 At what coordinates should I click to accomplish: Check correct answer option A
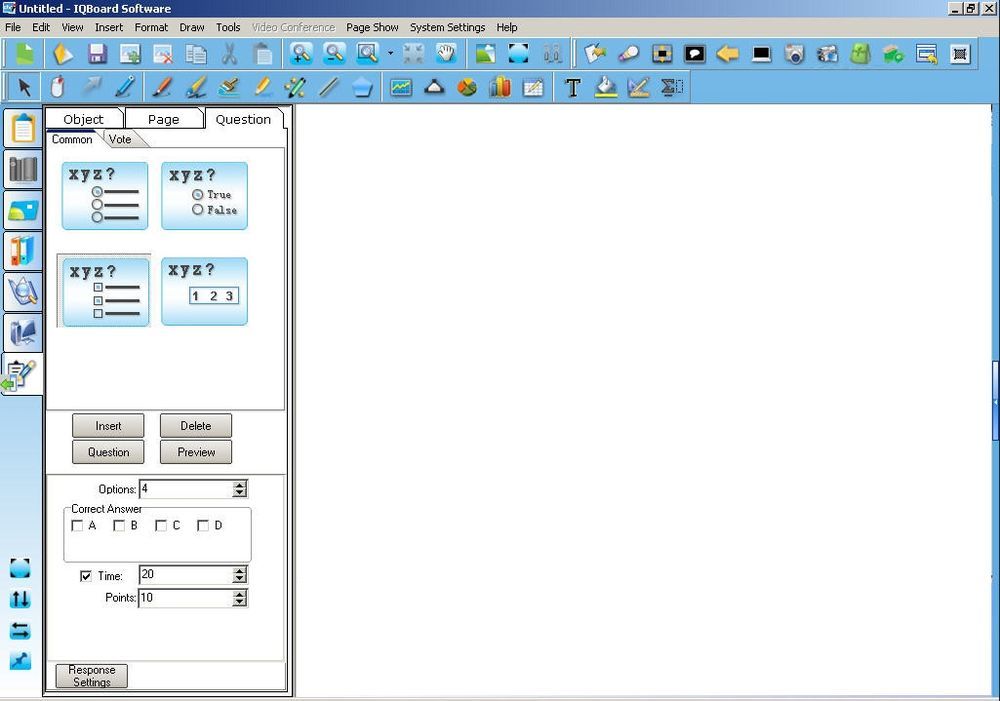(x=79, y=525)
